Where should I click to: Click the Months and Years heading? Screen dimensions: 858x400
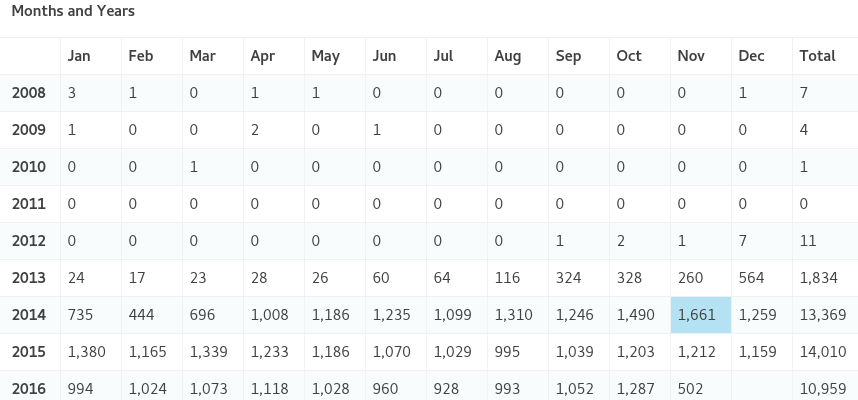73,11
